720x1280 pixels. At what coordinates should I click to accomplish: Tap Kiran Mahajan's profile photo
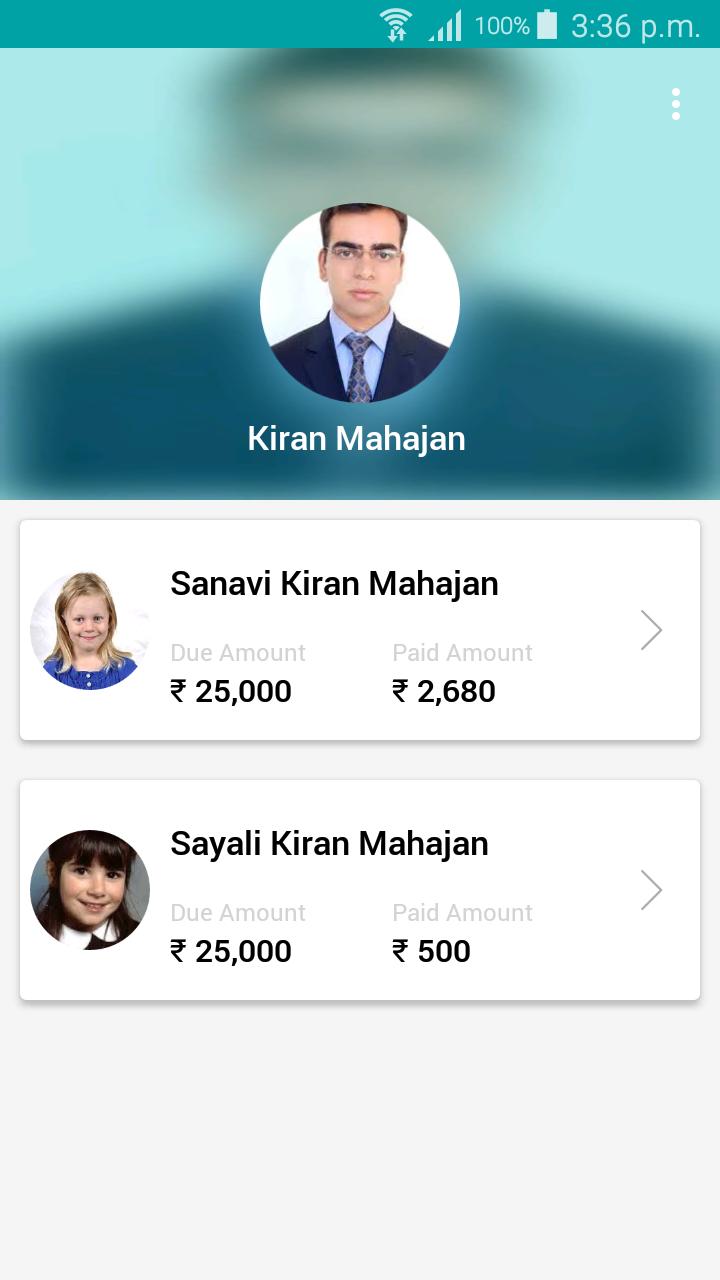[360, 303]
